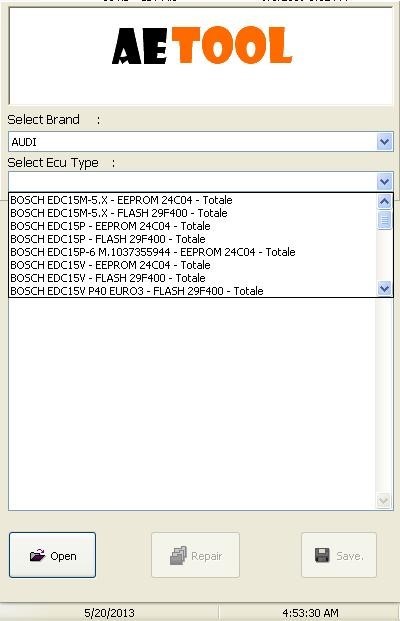Click the floppy disk Save icon
This screenshot has width=400, height=621.
click(322, 555)
